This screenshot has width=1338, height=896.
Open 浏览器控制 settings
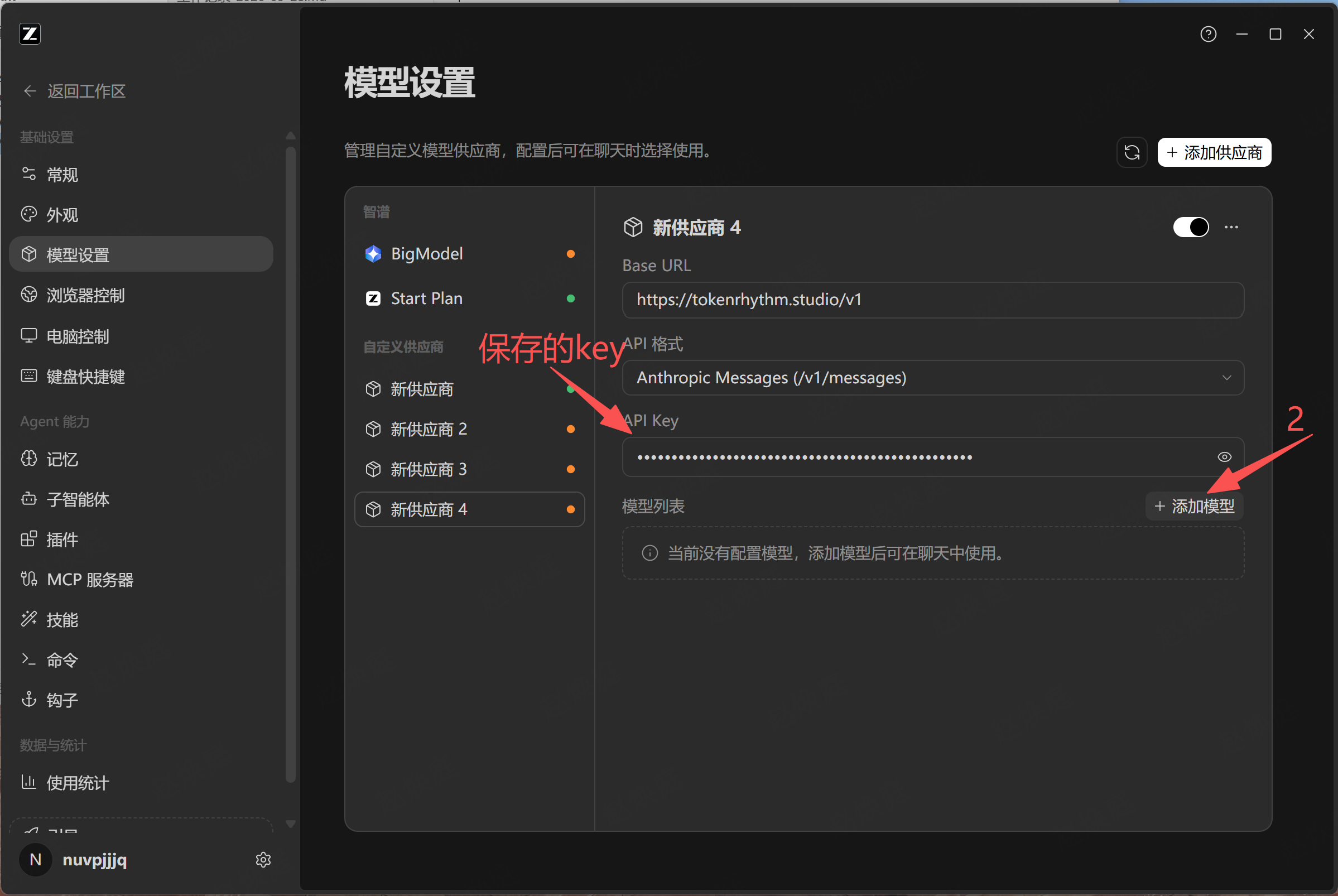(141, 296)
